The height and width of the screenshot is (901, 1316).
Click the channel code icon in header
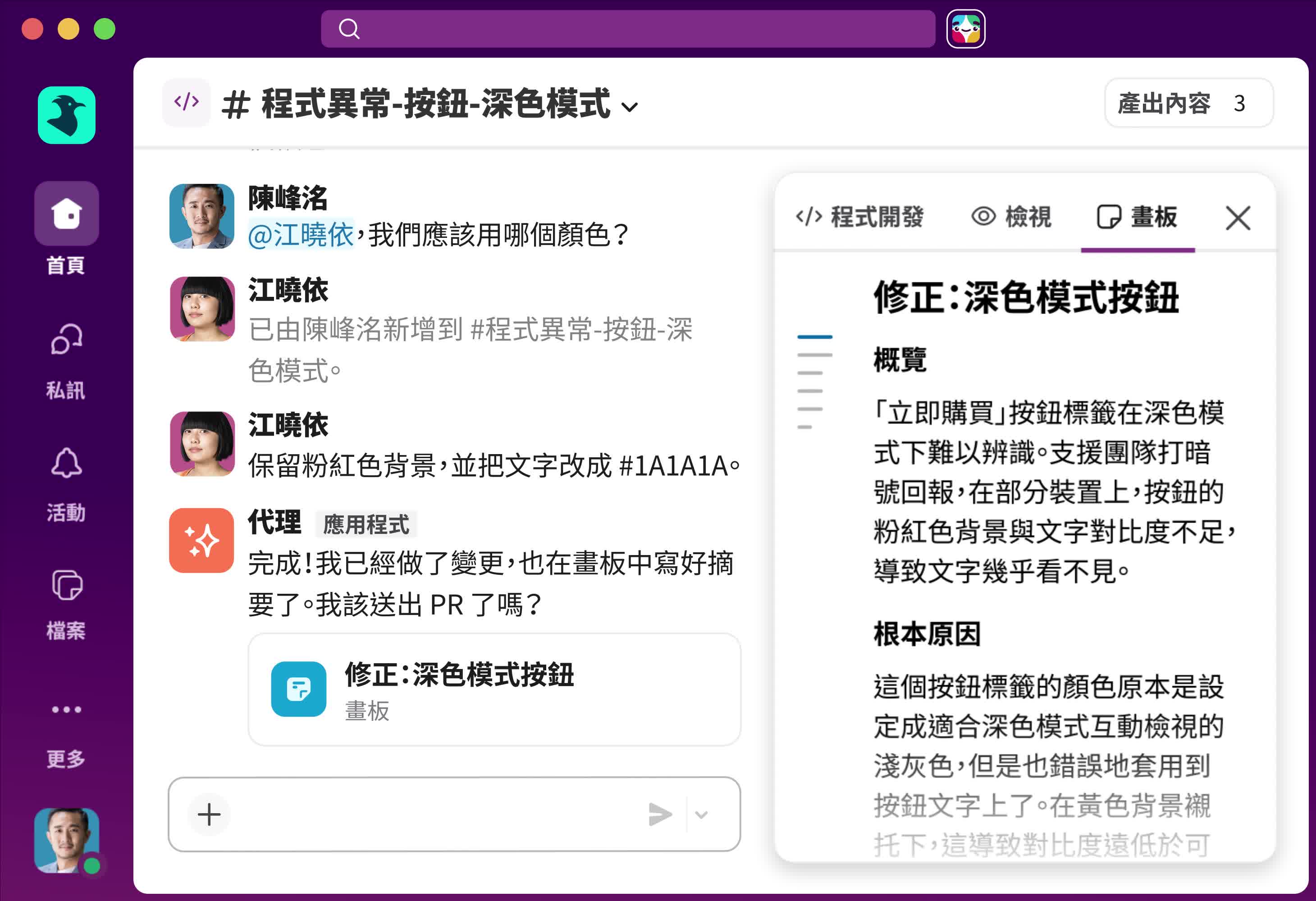pos(186,102)
